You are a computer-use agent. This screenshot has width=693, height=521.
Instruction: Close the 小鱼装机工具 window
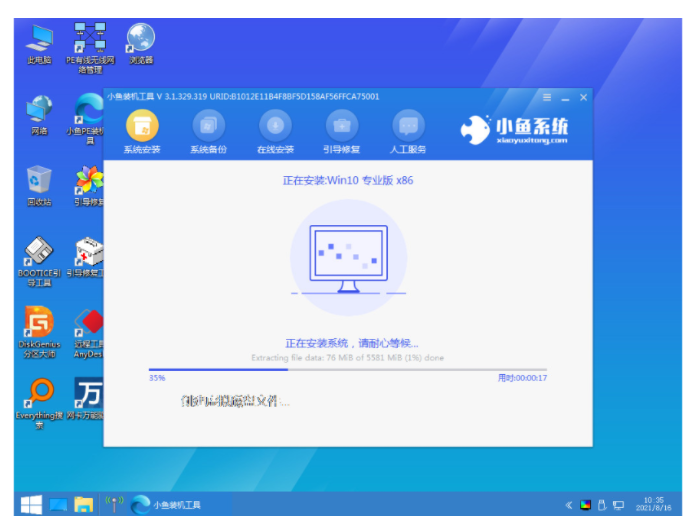(x=583, y=97)
